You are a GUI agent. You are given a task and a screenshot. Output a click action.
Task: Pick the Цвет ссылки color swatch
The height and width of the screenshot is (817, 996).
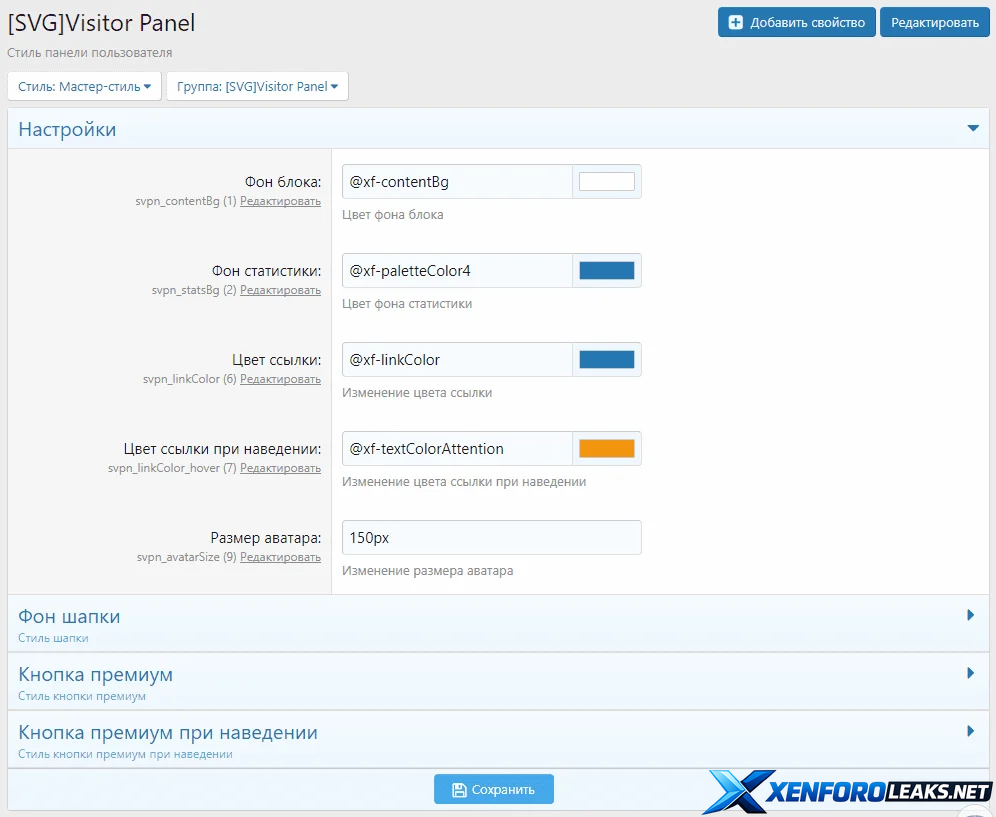coord(606,360)
